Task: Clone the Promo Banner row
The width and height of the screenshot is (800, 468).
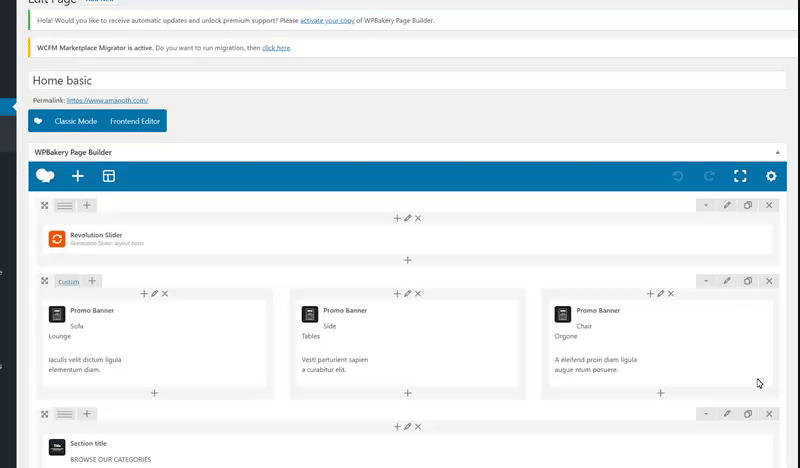Action: pos(748,281)
